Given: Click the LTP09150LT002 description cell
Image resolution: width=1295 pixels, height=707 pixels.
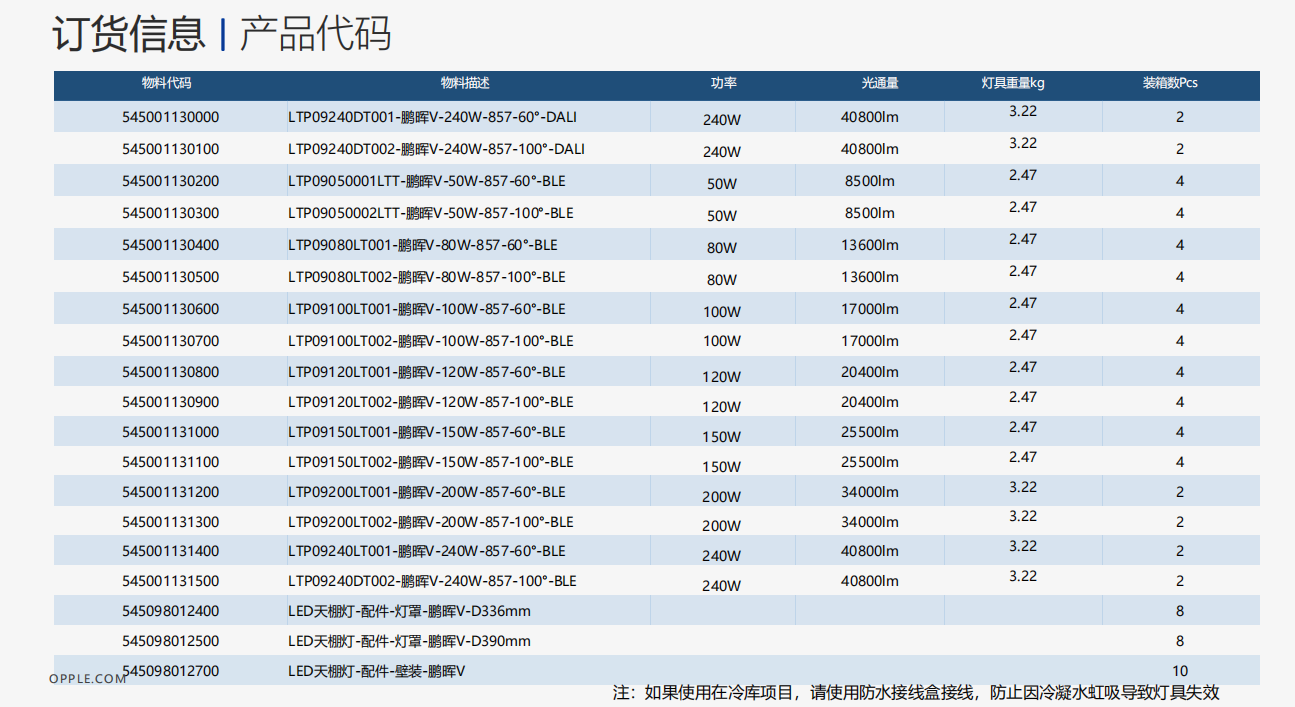Looking at the screenshot, I should pyautogui.click(x=430, y=462).
